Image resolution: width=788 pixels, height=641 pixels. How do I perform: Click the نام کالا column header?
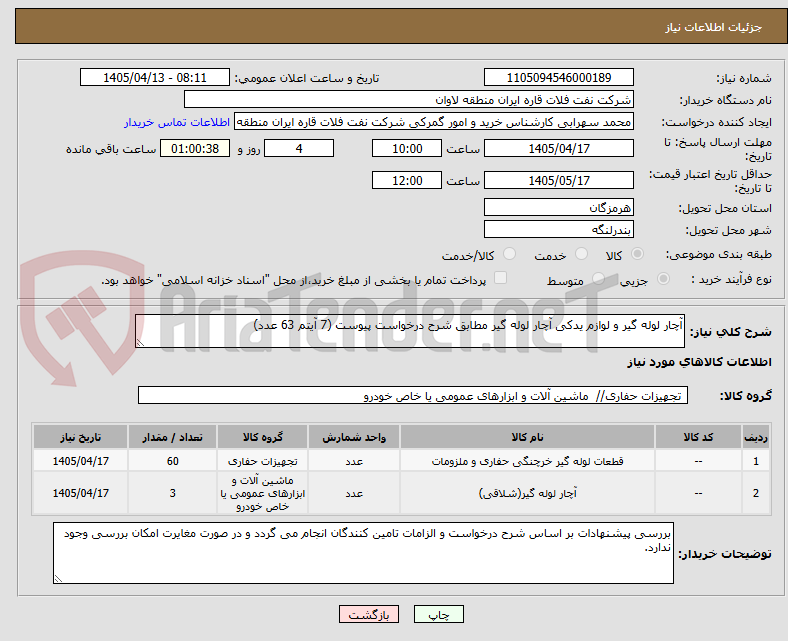(x=527, y=437)
